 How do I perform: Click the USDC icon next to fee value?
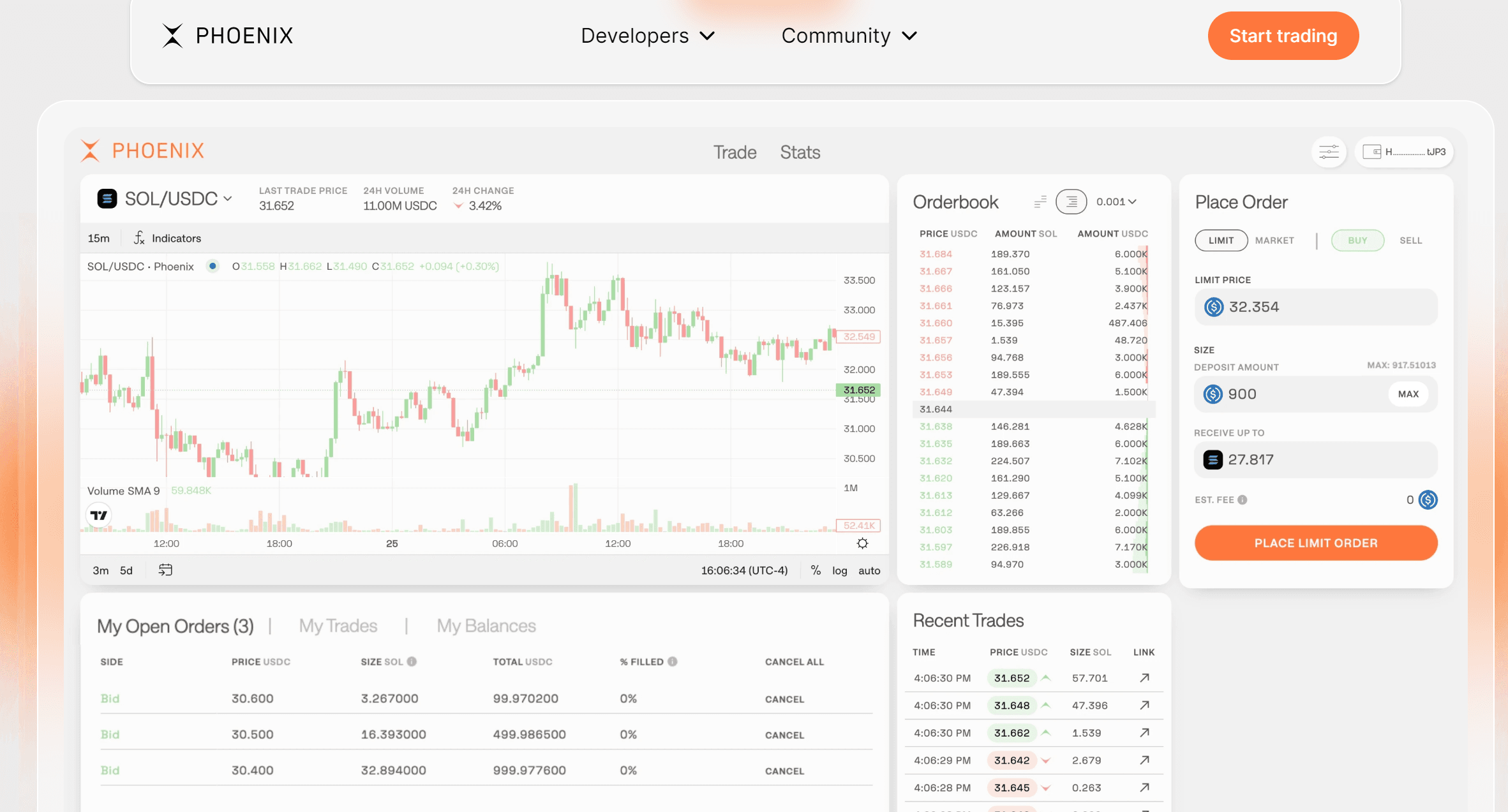point(1428,499)
